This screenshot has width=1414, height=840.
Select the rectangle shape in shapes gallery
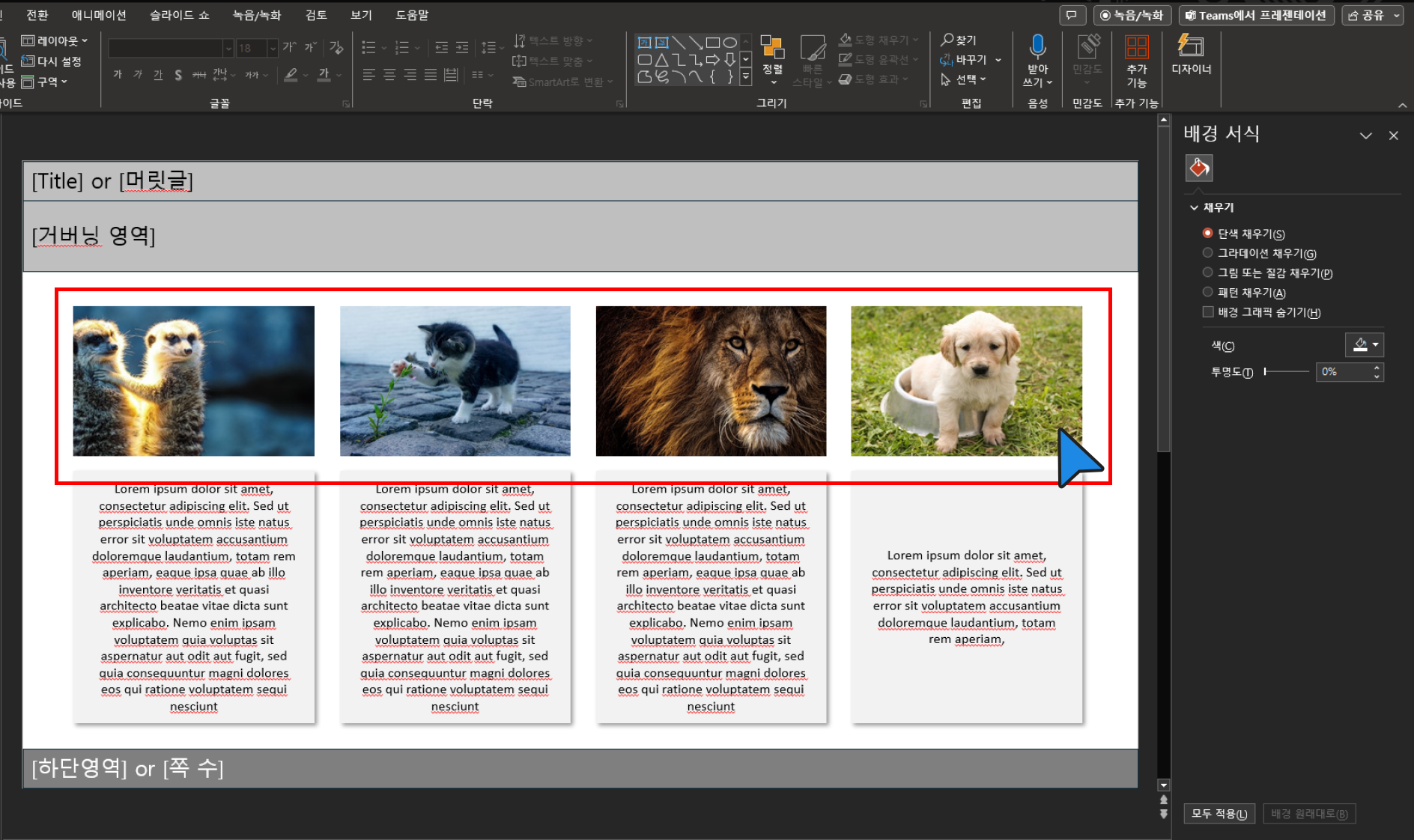click(713, 43)
